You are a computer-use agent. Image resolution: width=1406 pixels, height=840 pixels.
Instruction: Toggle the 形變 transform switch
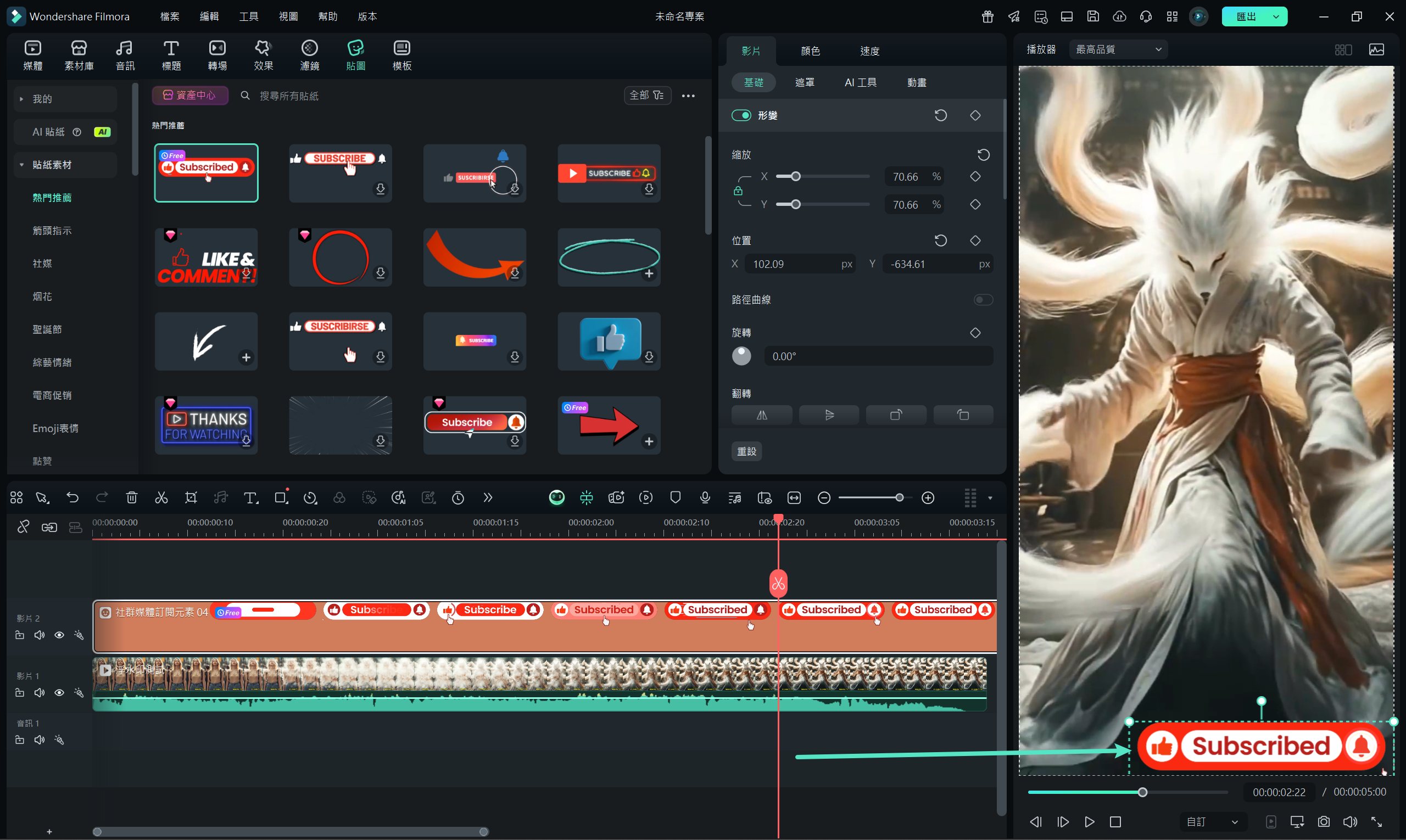pyautogui.click(x=741, y=115)
